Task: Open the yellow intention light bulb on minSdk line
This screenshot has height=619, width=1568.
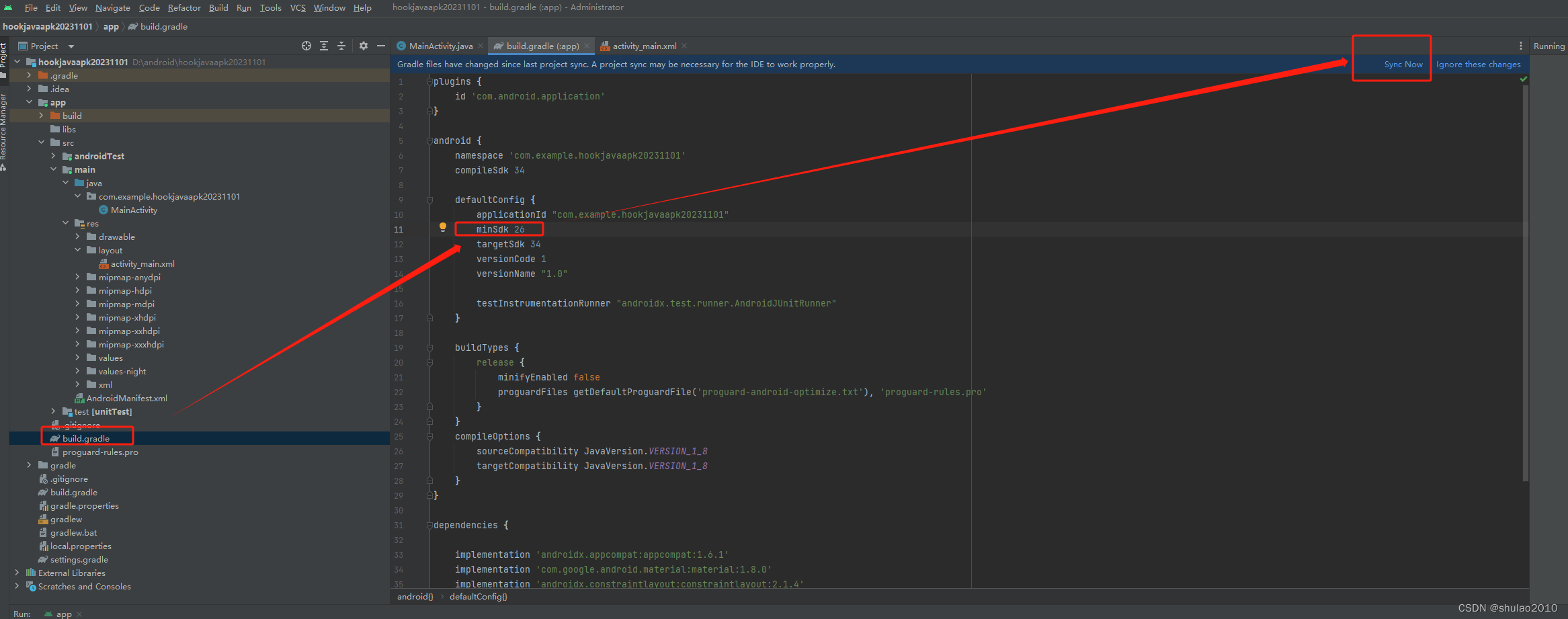Action: coord(443,227)
